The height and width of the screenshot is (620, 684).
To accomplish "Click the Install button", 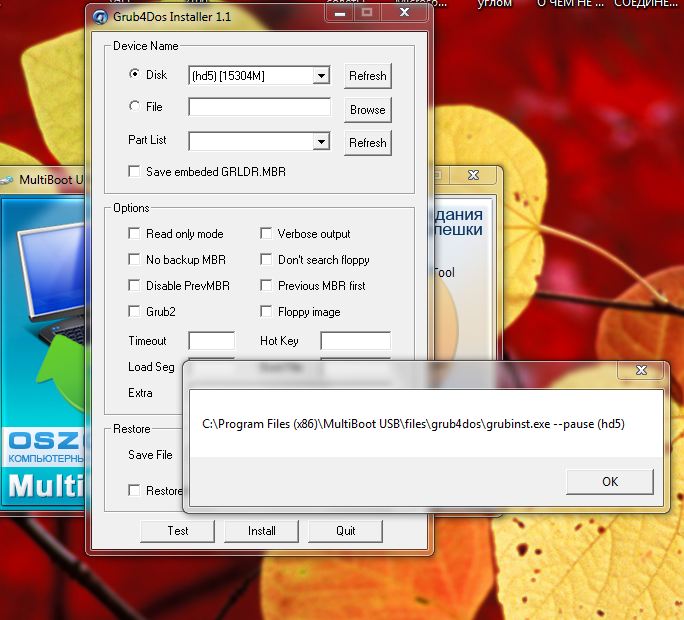I will point(261,530).
